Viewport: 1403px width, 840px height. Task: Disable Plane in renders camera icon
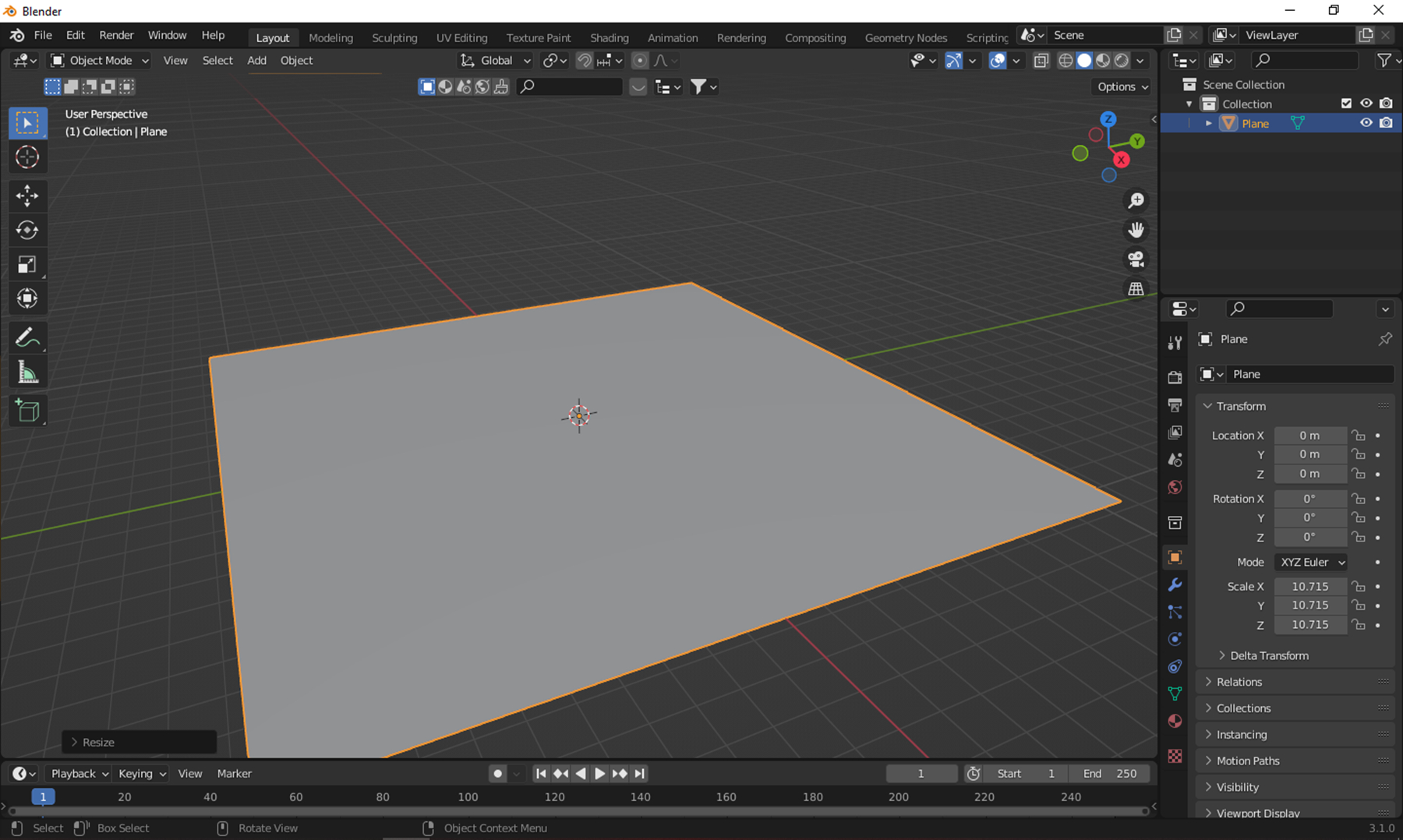[1386, 123]
